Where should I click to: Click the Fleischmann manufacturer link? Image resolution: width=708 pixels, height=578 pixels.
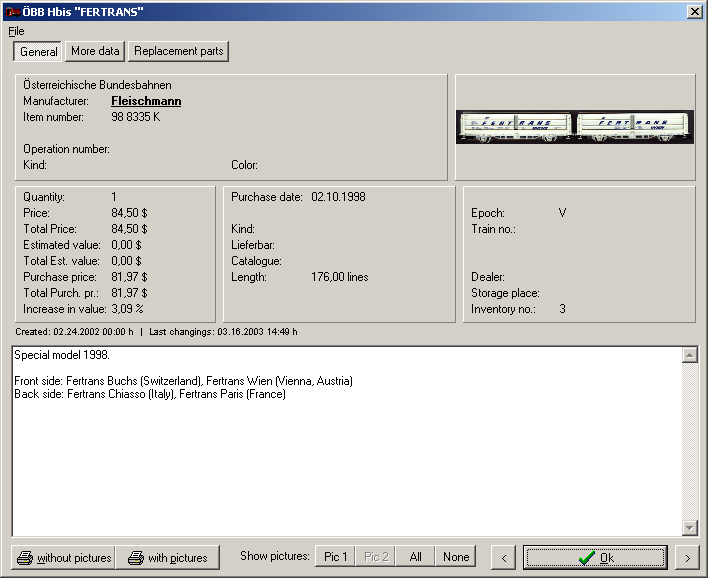146,101
